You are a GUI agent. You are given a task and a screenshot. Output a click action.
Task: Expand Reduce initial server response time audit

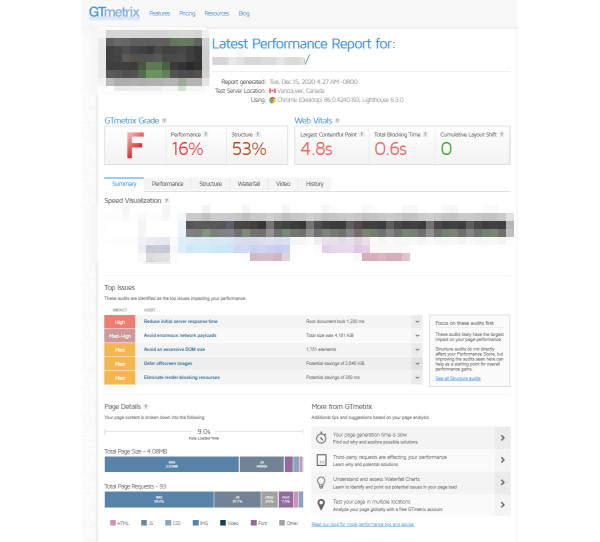[x=417, y=322]
